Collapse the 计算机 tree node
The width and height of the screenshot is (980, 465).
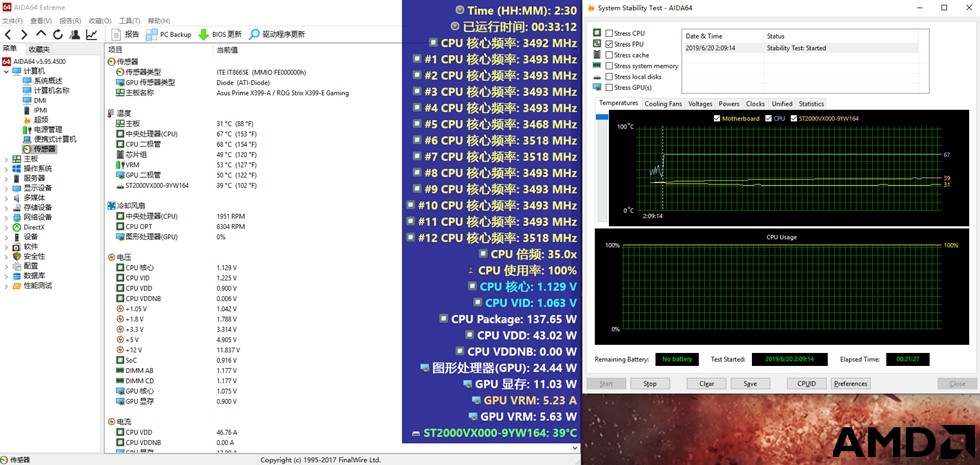(x=6, y=71)
